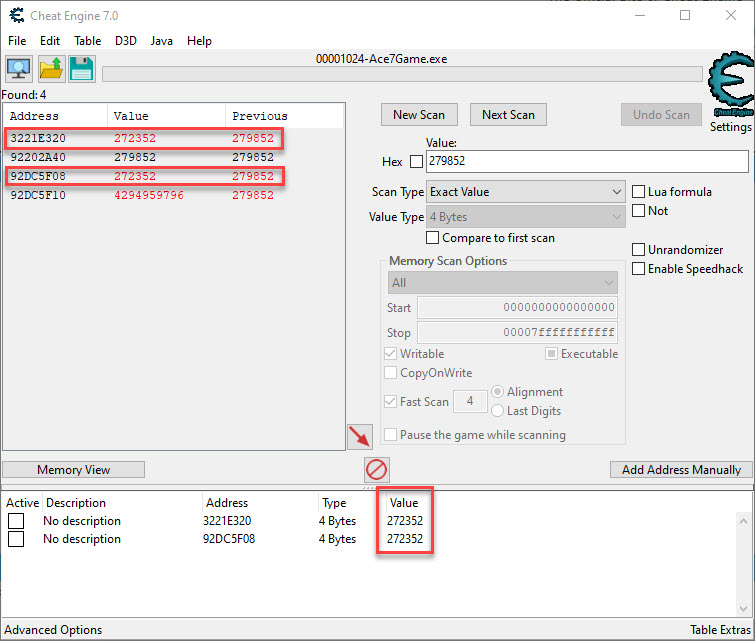Click the open folder load icon

click(50, 69)
